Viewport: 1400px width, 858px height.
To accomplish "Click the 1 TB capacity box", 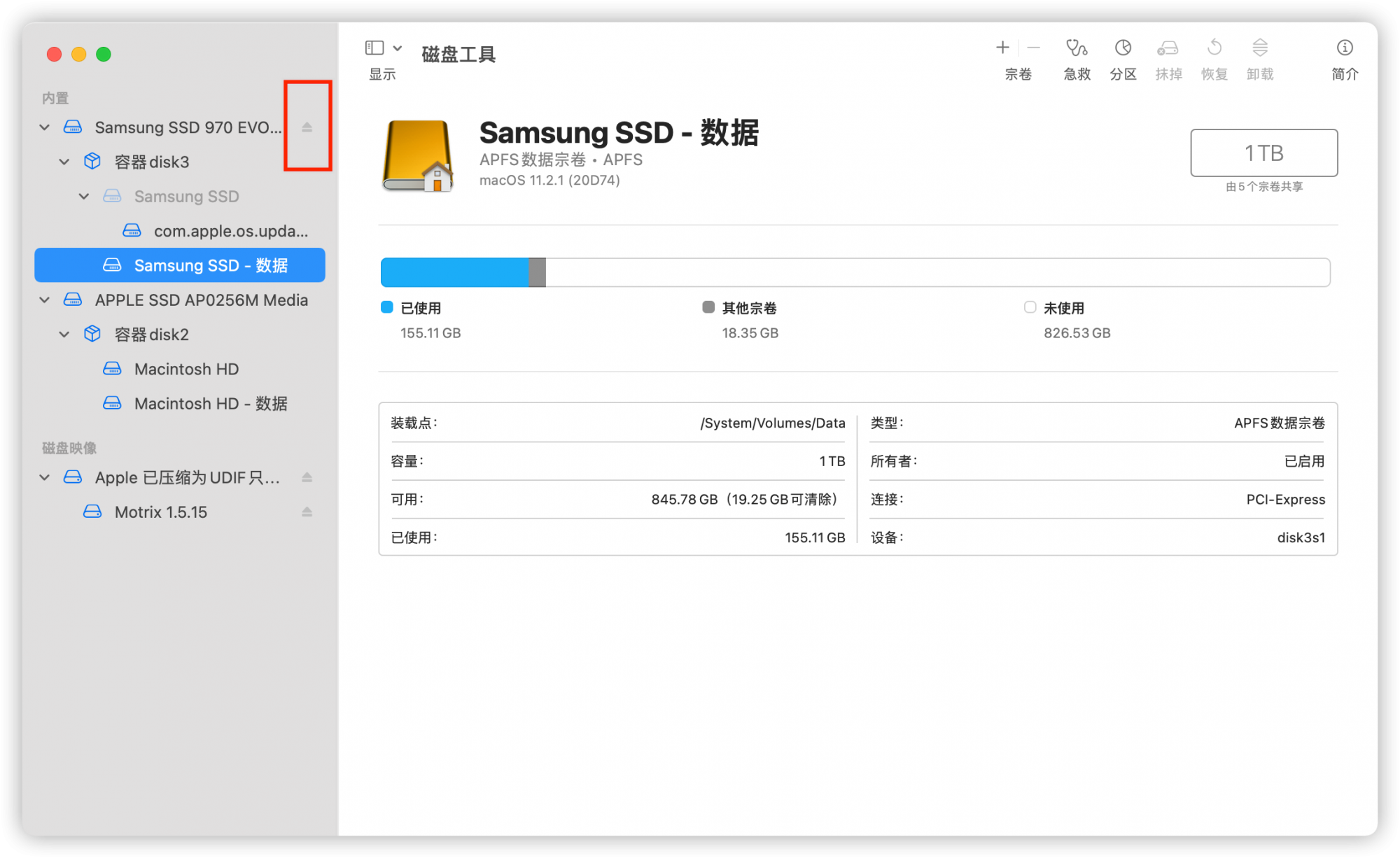I will point(1263,153).
